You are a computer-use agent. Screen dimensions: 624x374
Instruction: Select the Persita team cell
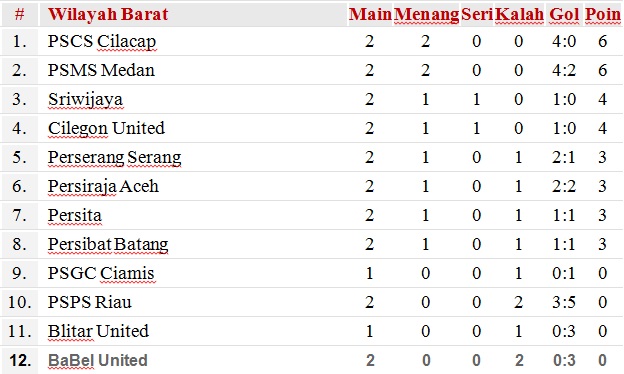74,215
